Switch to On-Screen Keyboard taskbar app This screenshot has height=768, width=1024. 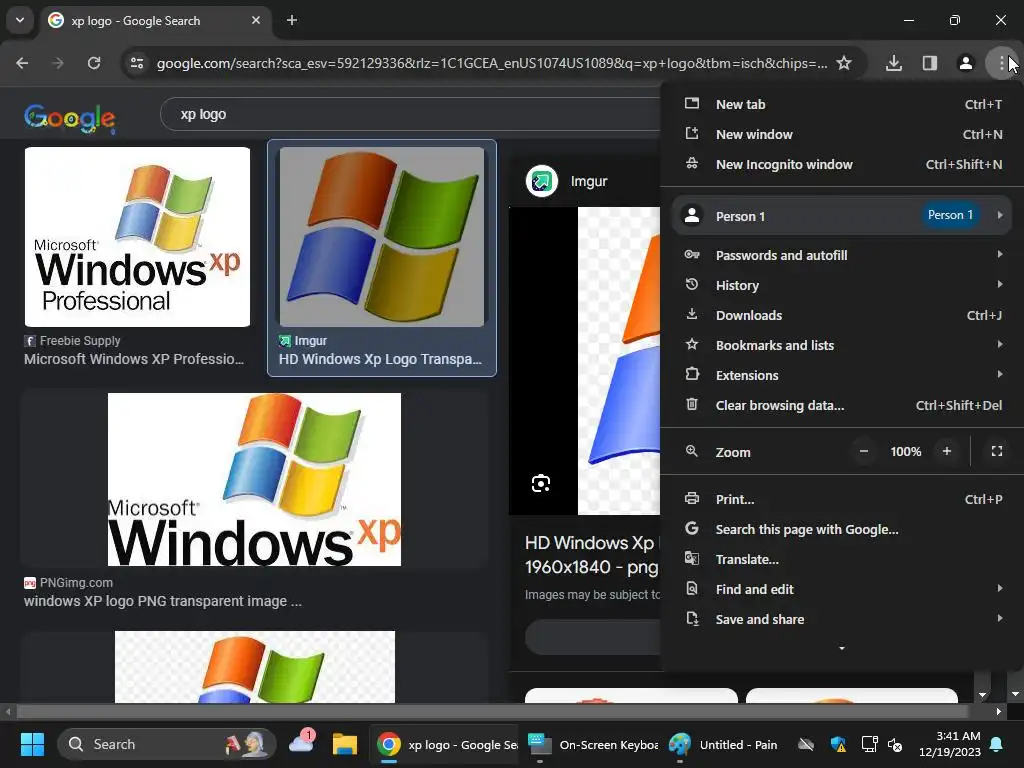tap(592, 744)
